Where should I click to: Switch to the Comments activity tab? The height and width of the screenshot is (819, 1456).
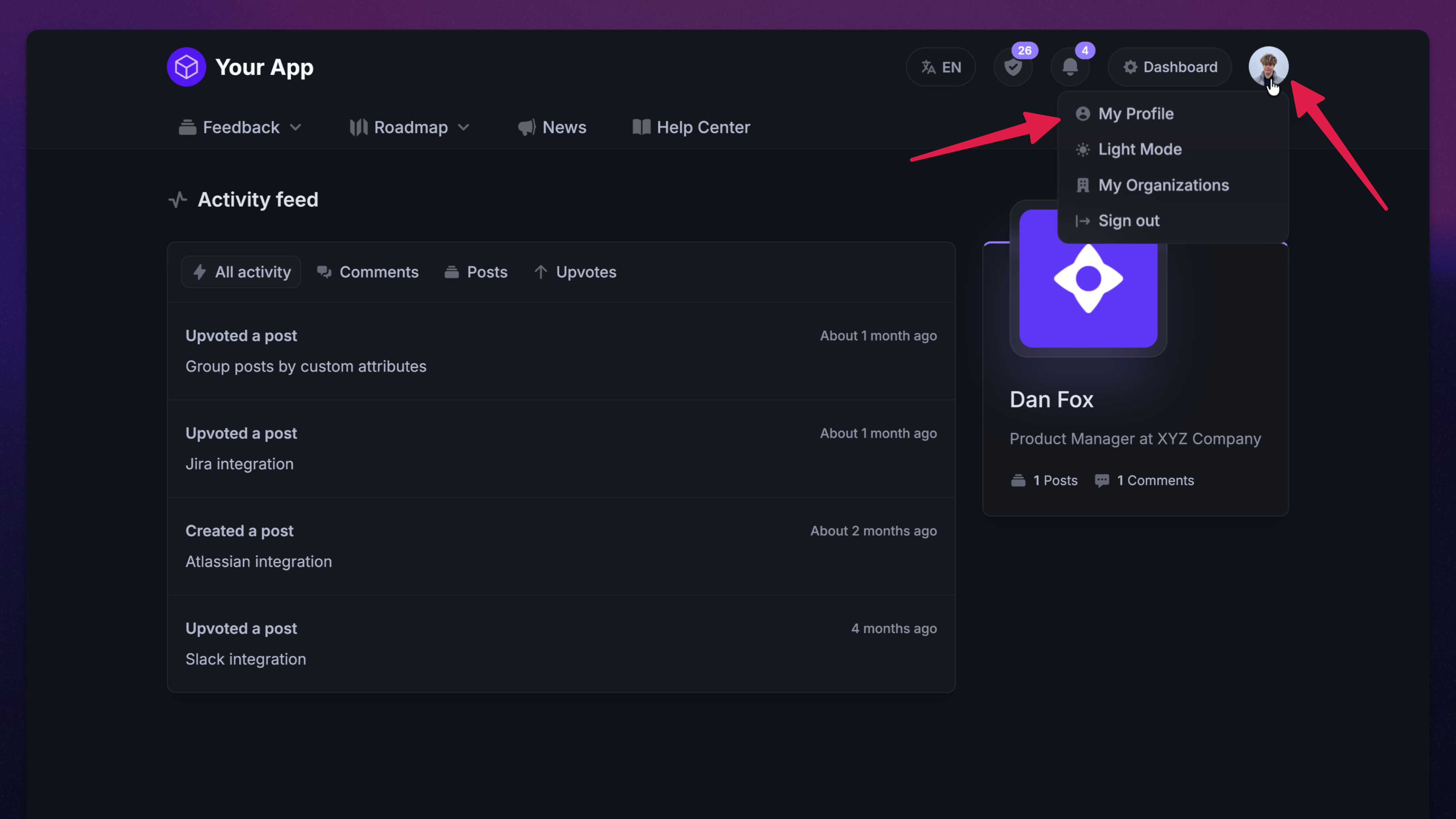pyautogui.click(x=367, y=272)
